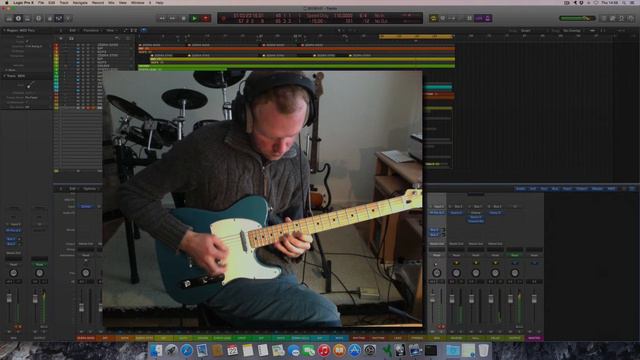Filter mixer by Inst channel strips
Viewport: 640px width, 360px height.
click(533, 189)
